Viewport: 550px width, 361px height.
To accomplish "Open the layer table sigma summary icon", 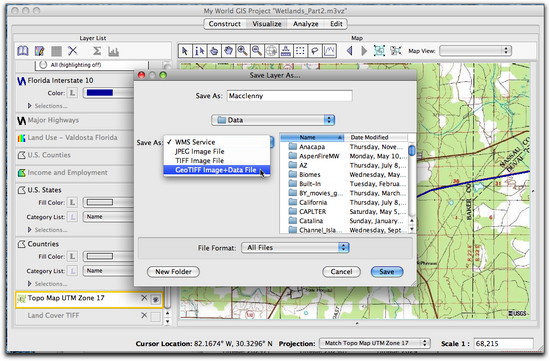I will (97, 51).
